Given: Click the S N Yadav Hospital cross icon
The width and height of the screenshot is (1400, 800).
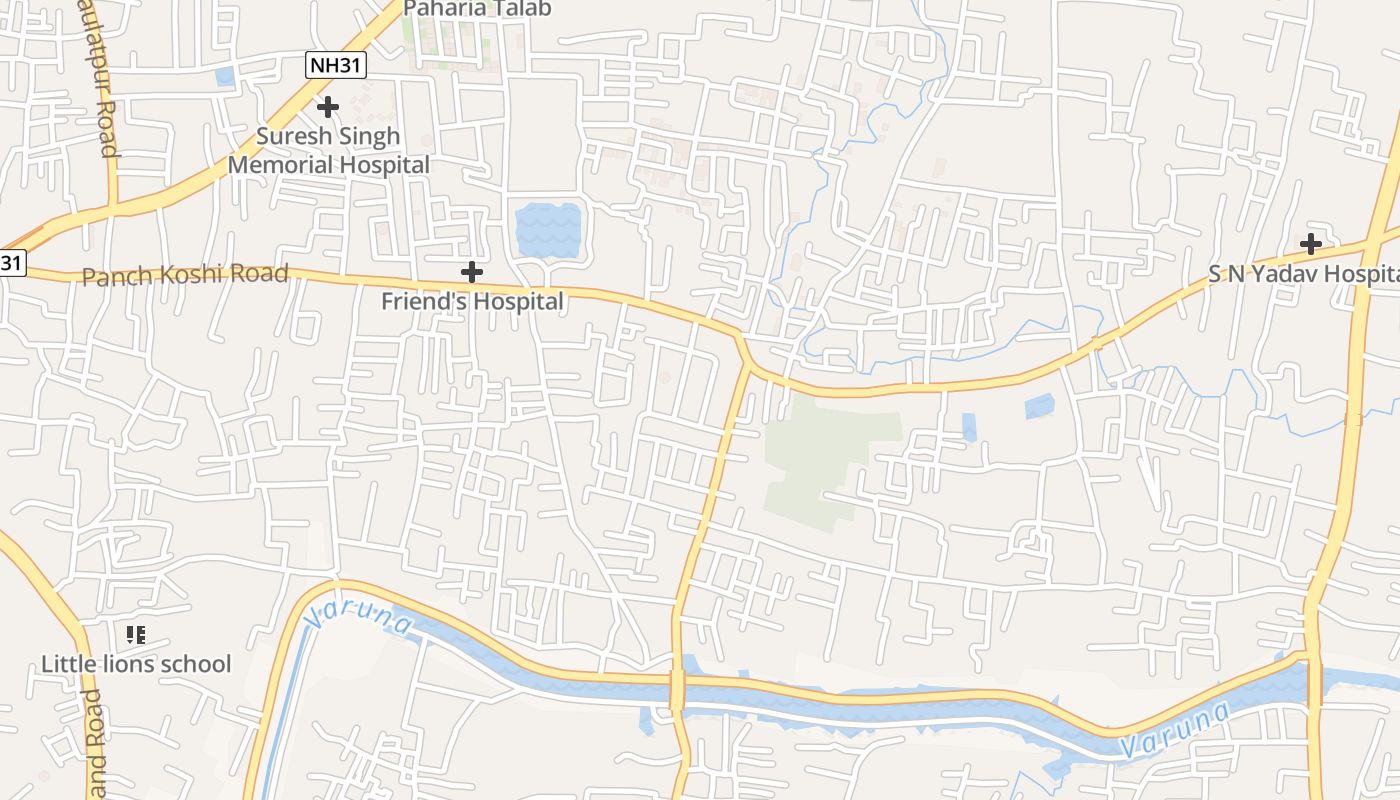Looking at the screenshot, I should [x=1310, y=243].
